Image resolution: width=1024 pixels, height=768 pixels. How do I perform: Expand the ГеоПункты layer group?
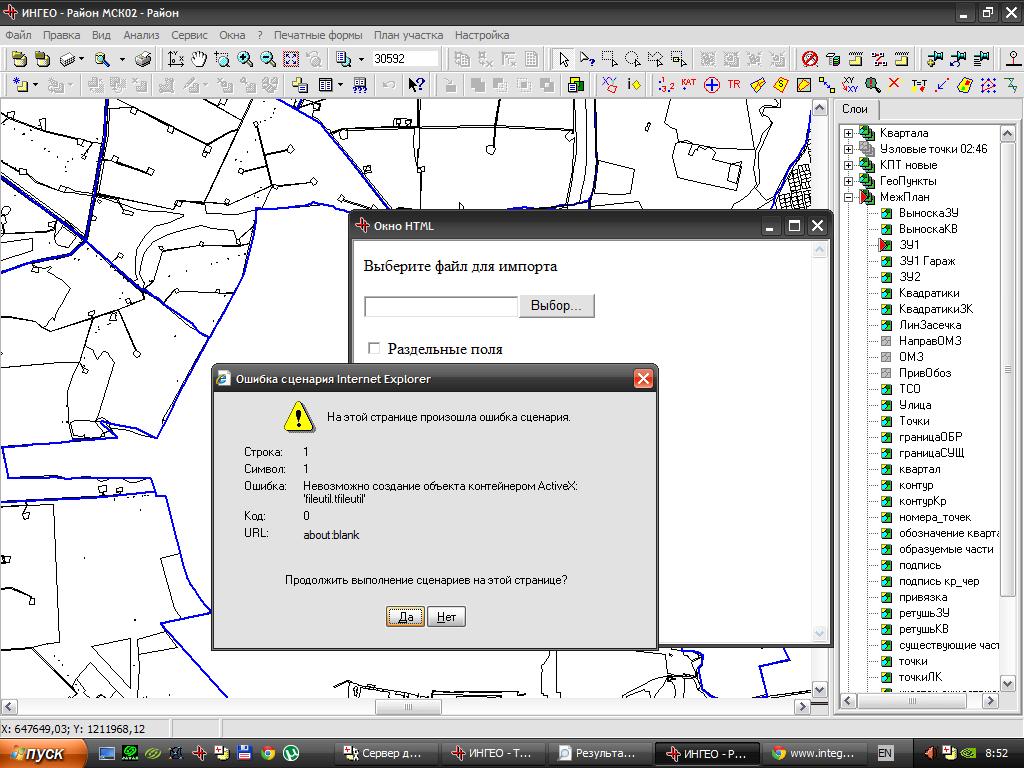tap(848, 181)
